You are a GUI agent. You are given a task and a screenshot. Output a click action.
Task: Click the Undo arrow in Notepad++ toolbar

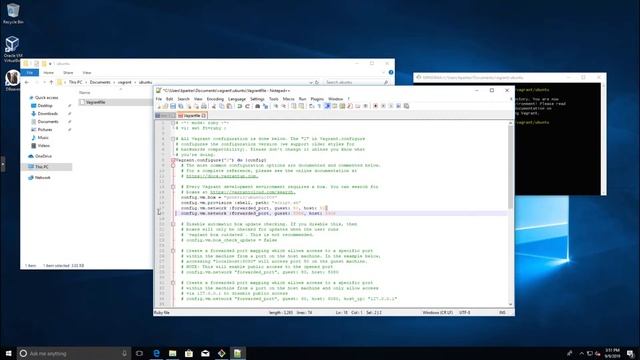click(x=240, y=106)
